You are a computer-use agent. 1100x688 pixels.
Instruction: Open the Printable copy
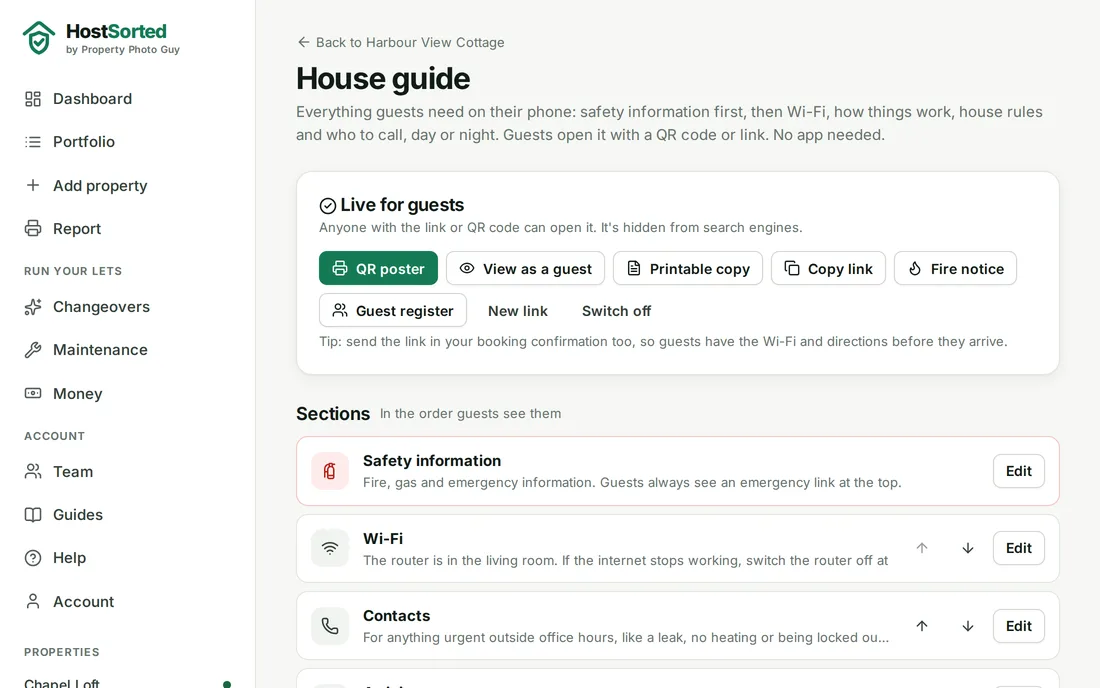pos(688,269)
